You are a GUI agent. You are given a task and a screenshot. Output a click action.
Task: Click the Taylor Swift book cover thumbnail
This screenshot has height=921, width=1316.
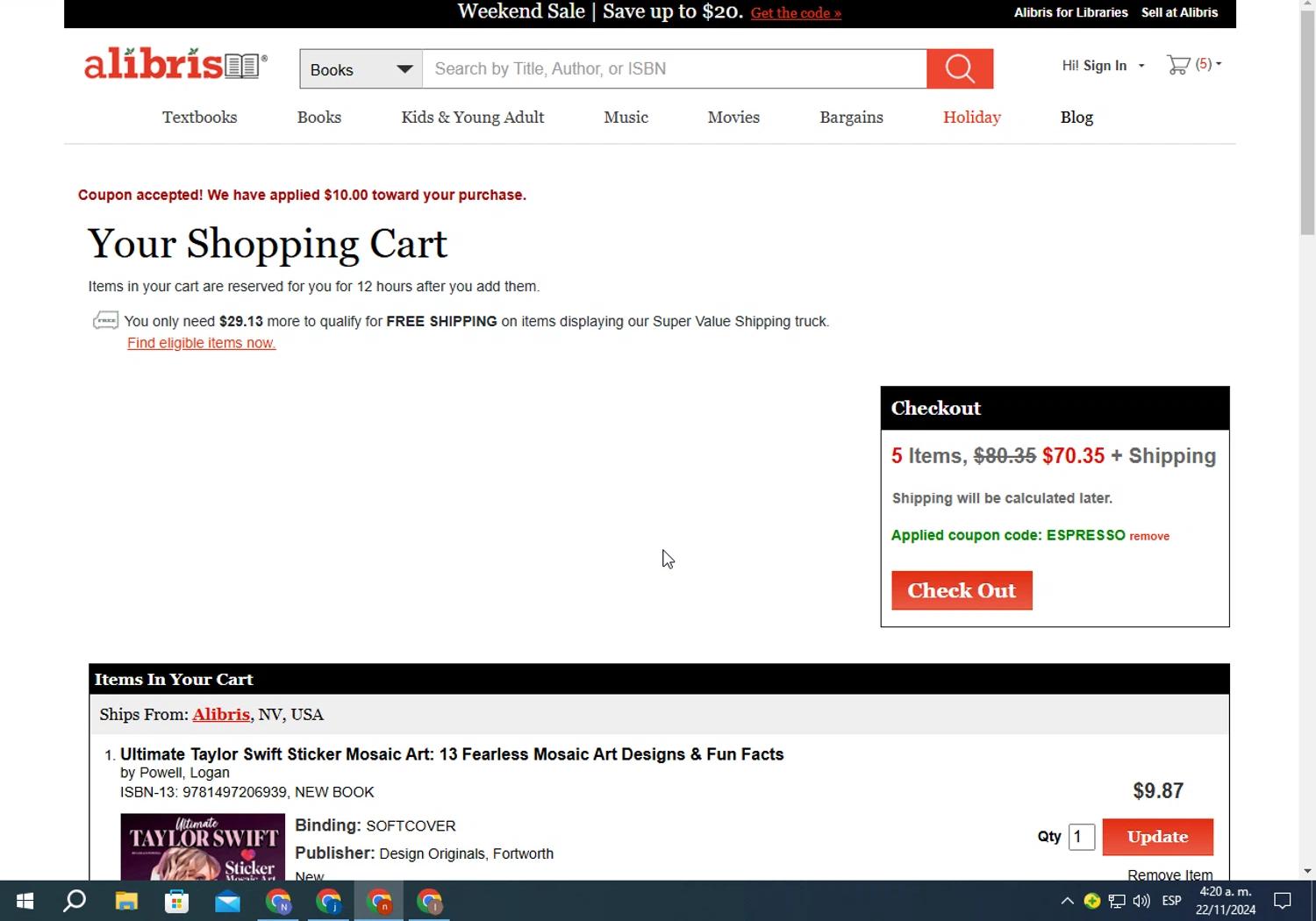click(x=203, y=846)
